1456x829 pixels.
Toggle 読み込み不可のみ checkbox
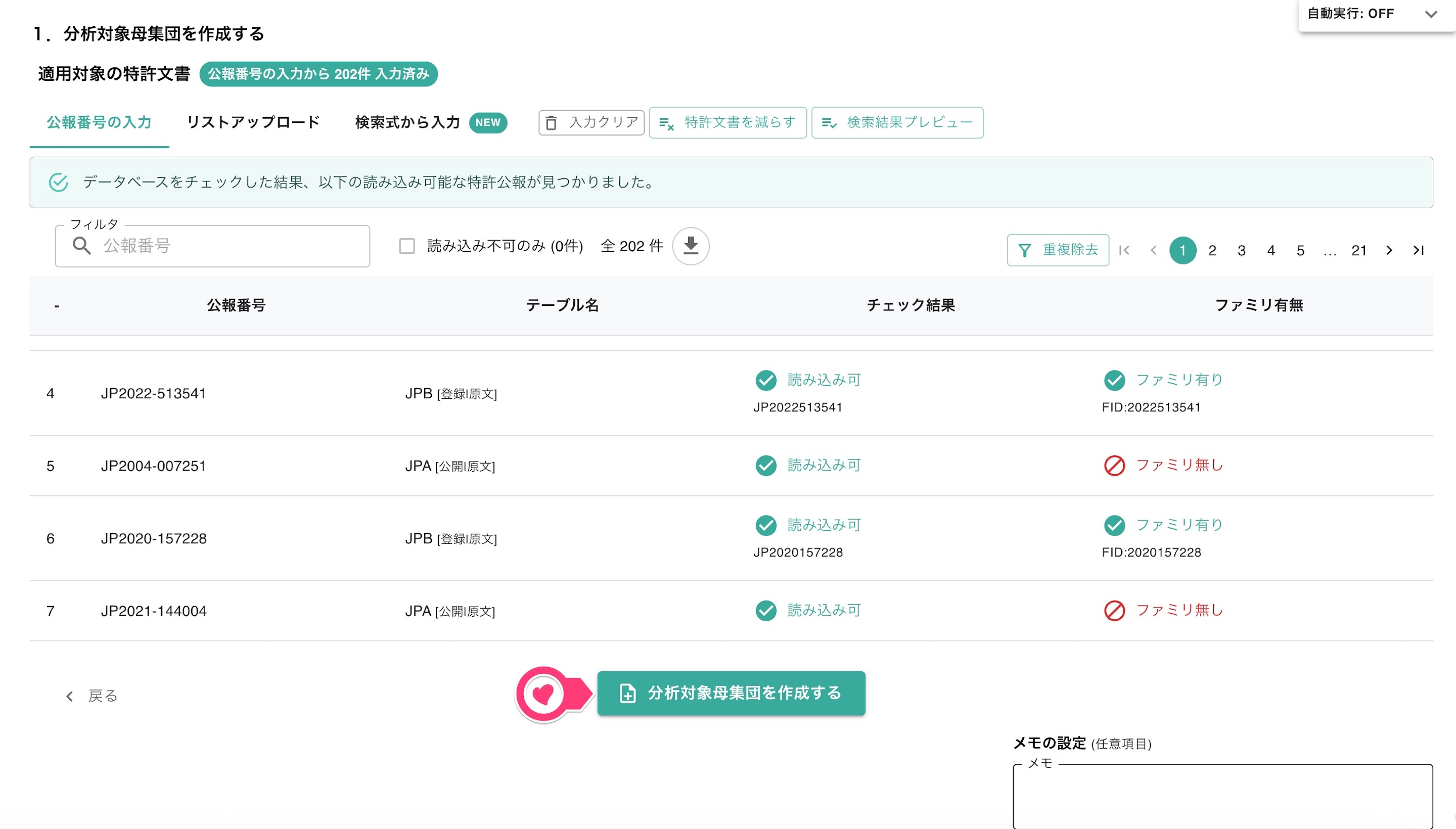(406, 246)
